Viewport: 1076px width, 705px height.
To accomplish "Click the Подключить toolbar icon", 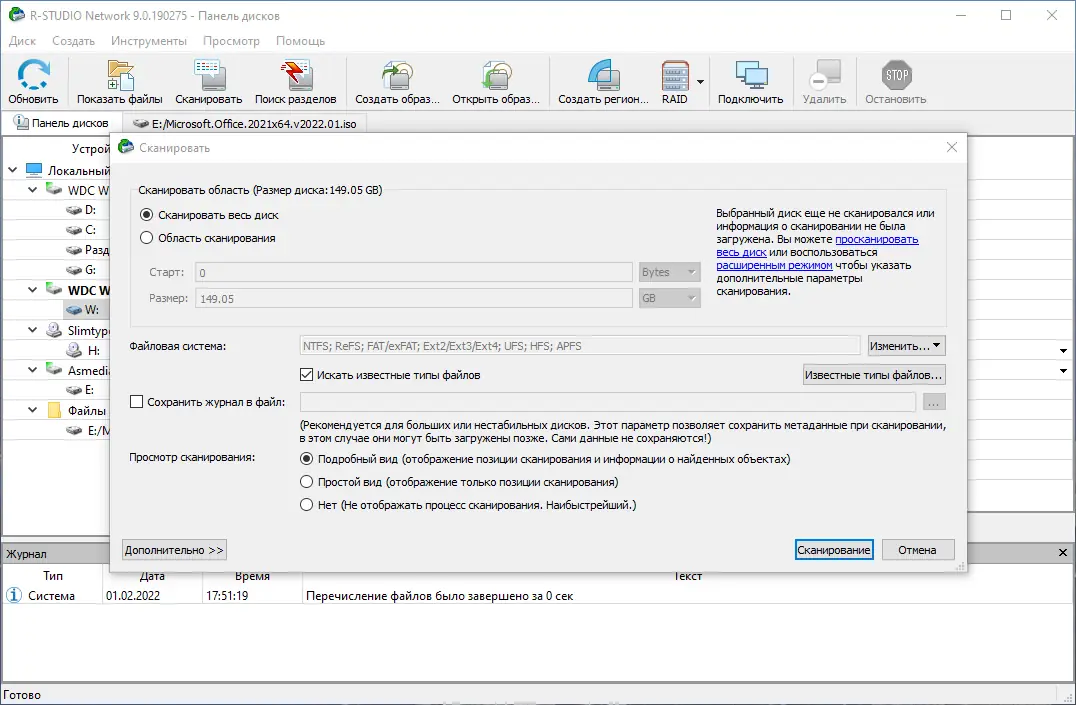I will (750, 80).
